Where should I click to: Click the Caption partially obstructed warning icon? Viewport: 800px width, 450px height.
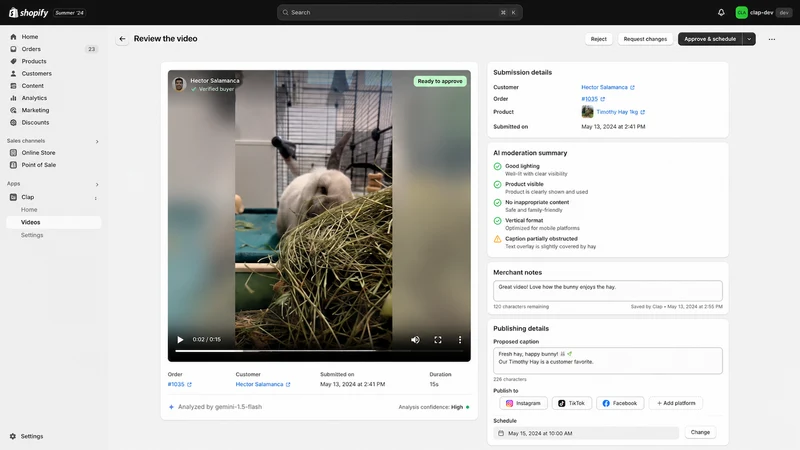coord(497,239)
